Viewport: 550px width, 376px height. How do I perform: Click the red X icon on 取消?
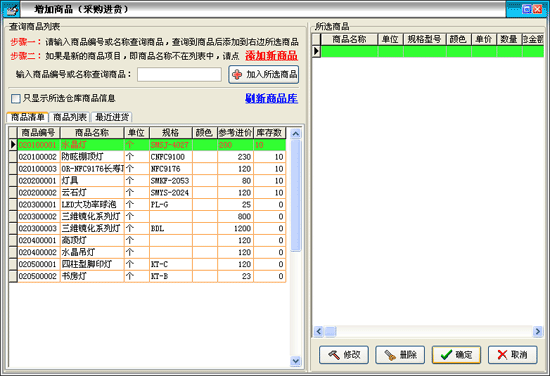pos(502,355)
